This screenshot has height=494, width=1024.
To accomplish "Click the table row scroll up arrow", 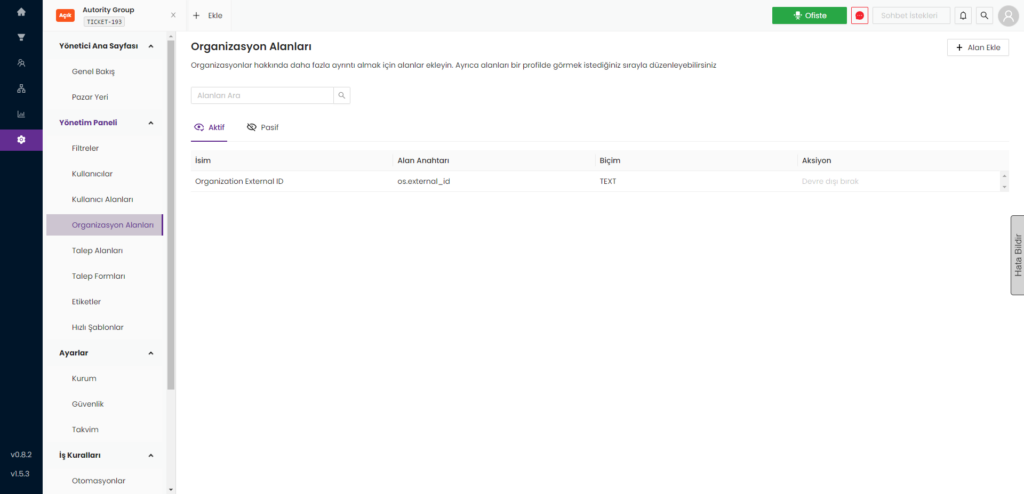I will tap(1004, 175).
